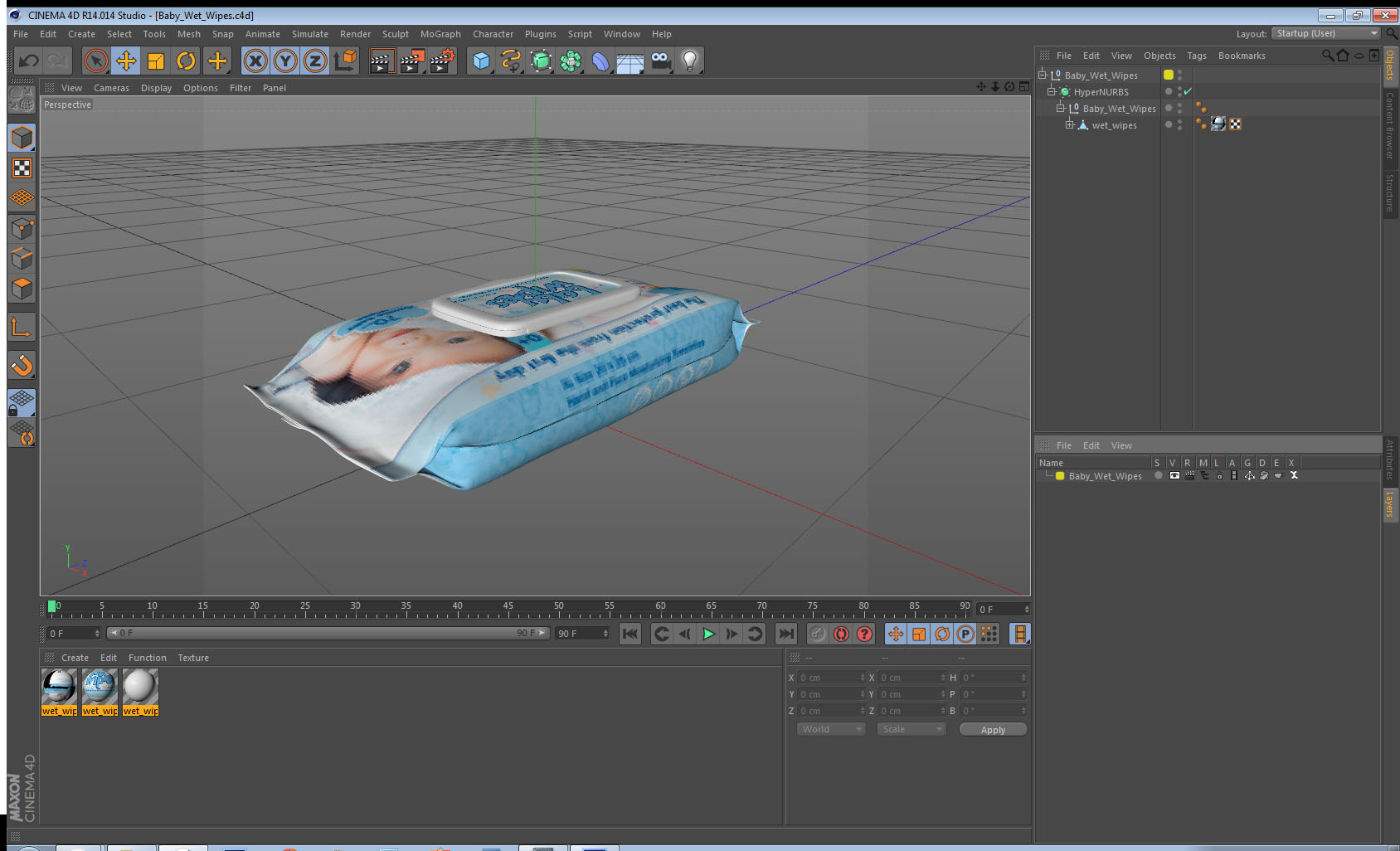Image resolution: width=1400 pixels, height=851 pixels.
Task: Expand the wet_wipes tree node
Action: pos(1070,124)
